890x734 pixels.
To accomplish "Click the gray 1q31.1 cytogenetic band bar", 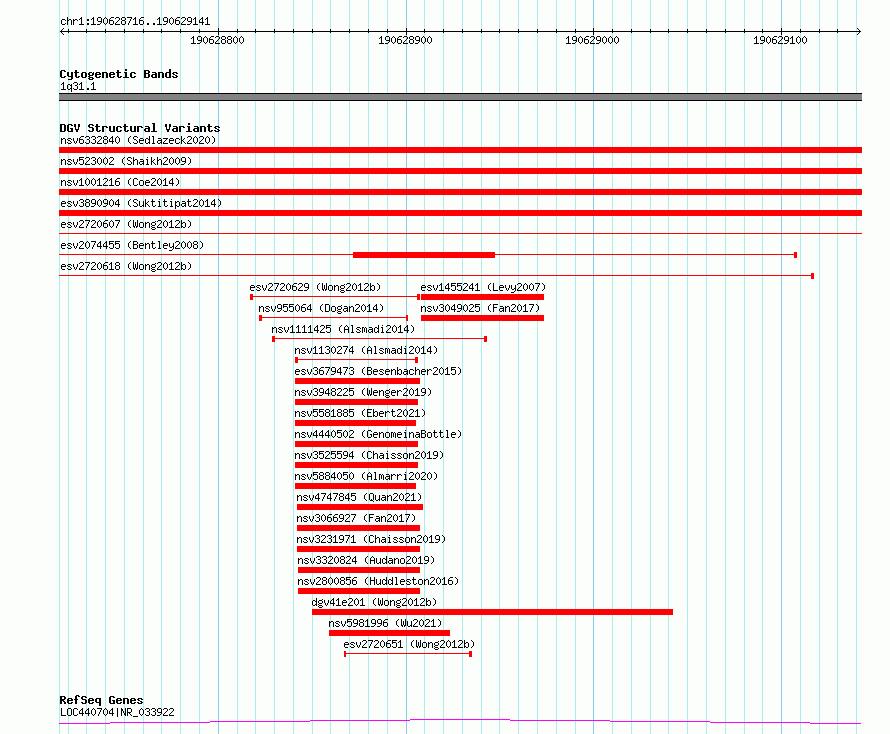I will (x=460, y=97).
